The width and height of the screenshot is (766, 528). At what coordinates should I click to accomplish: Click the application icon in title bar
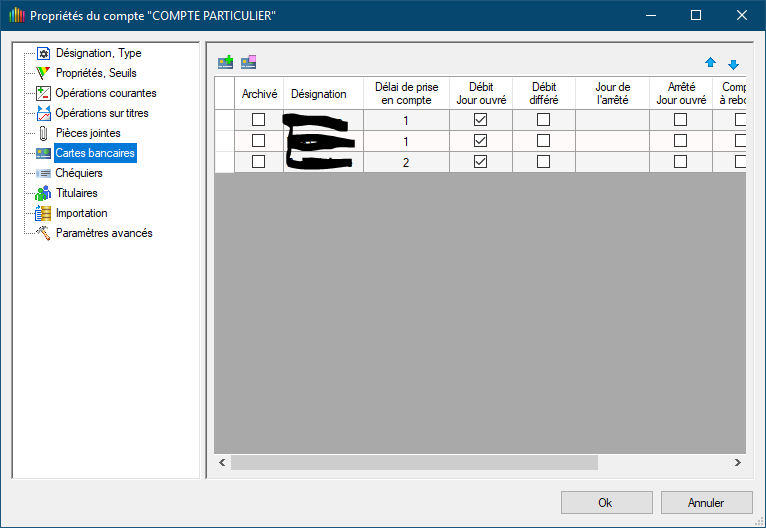coord(17,15)
